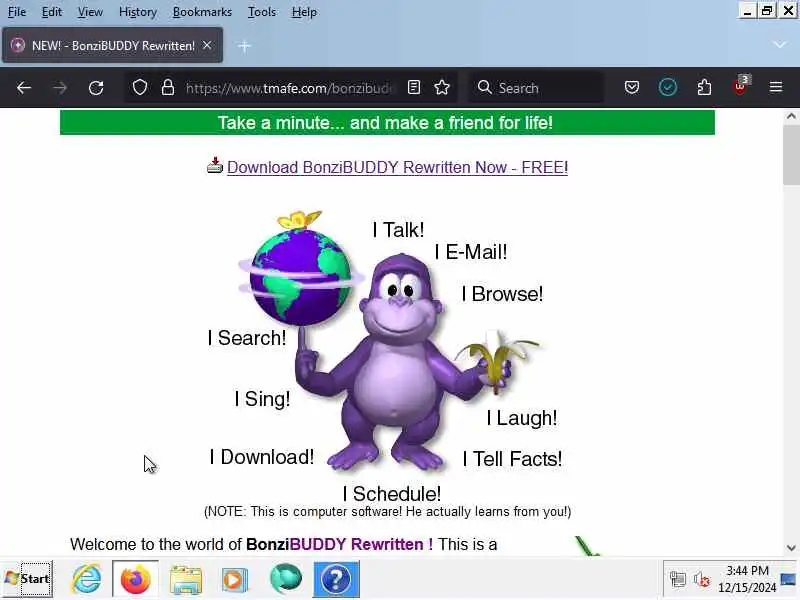The image size is (800, 600).
Task: Click the muted volume tray icon
Action: pyautogui.click(x=702, y=579)
